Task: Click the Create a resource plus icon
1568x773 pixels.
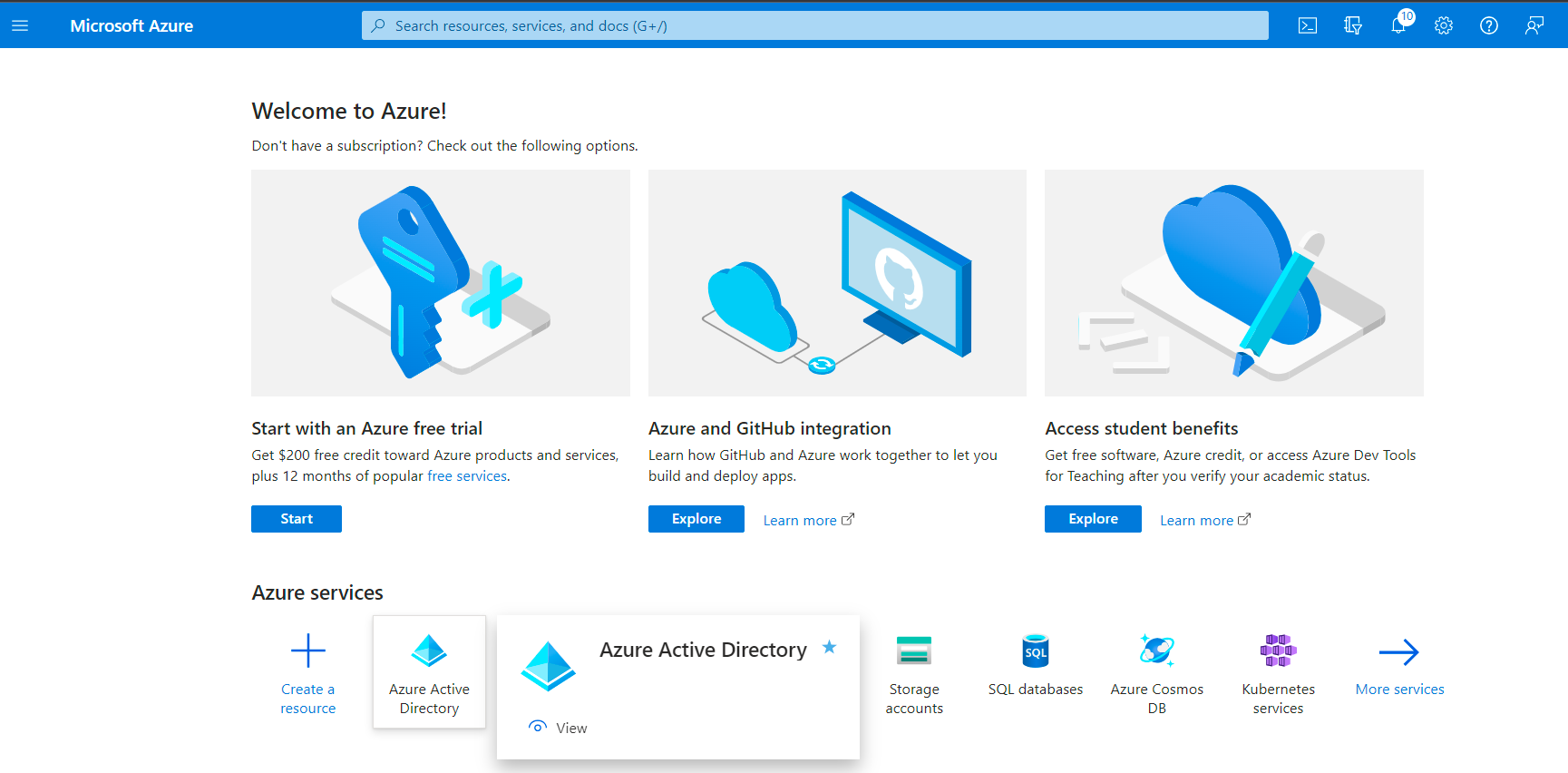Action: tap(308, 651)
